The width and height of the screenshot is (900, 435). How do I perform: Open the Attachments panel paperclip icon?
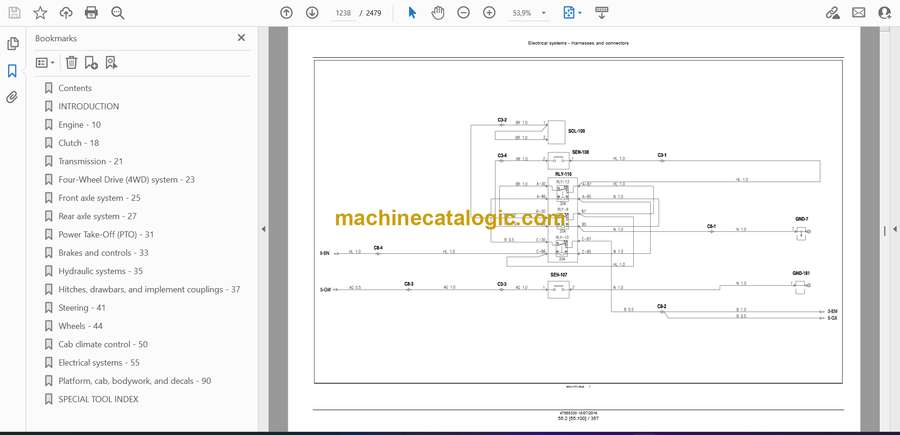point(12,97)
